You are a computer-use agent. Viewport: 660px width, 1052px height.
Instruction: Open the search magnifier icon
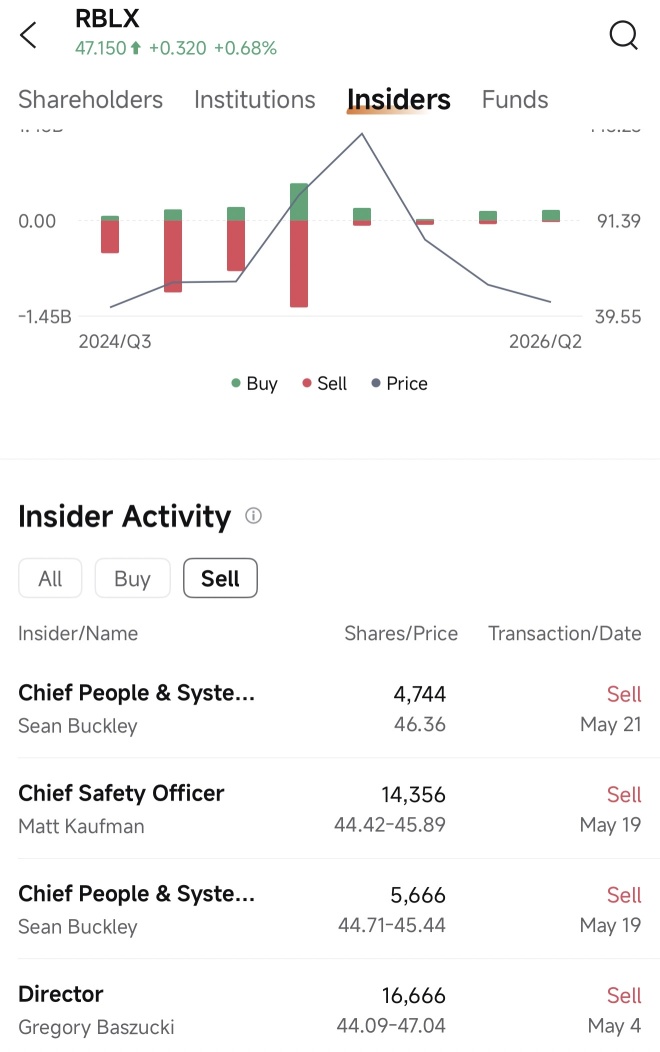pyautogui.click(x=623, y=35)
